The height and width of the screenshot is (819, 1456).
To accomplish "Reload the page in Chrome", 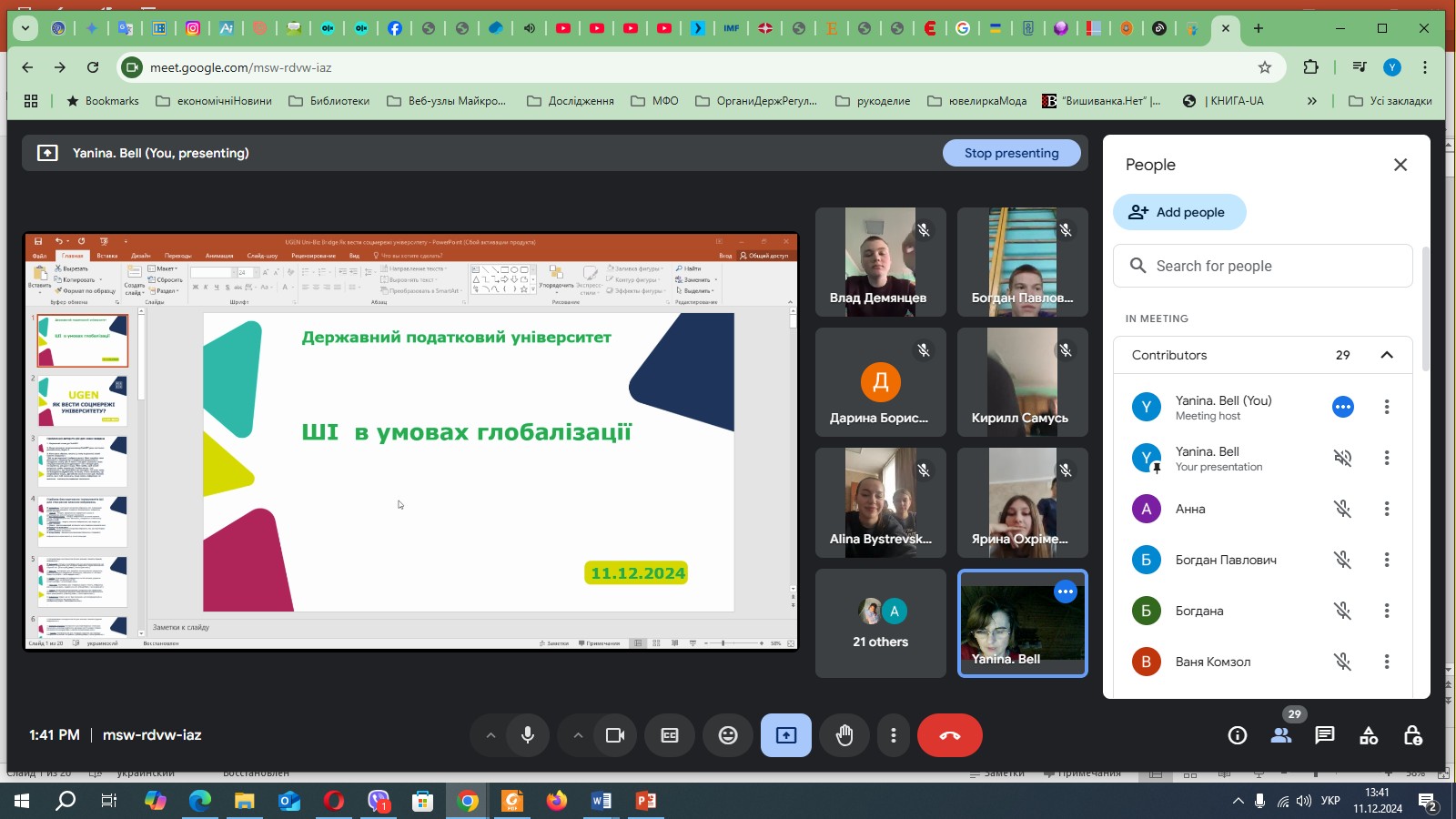I will click(93, 67).
